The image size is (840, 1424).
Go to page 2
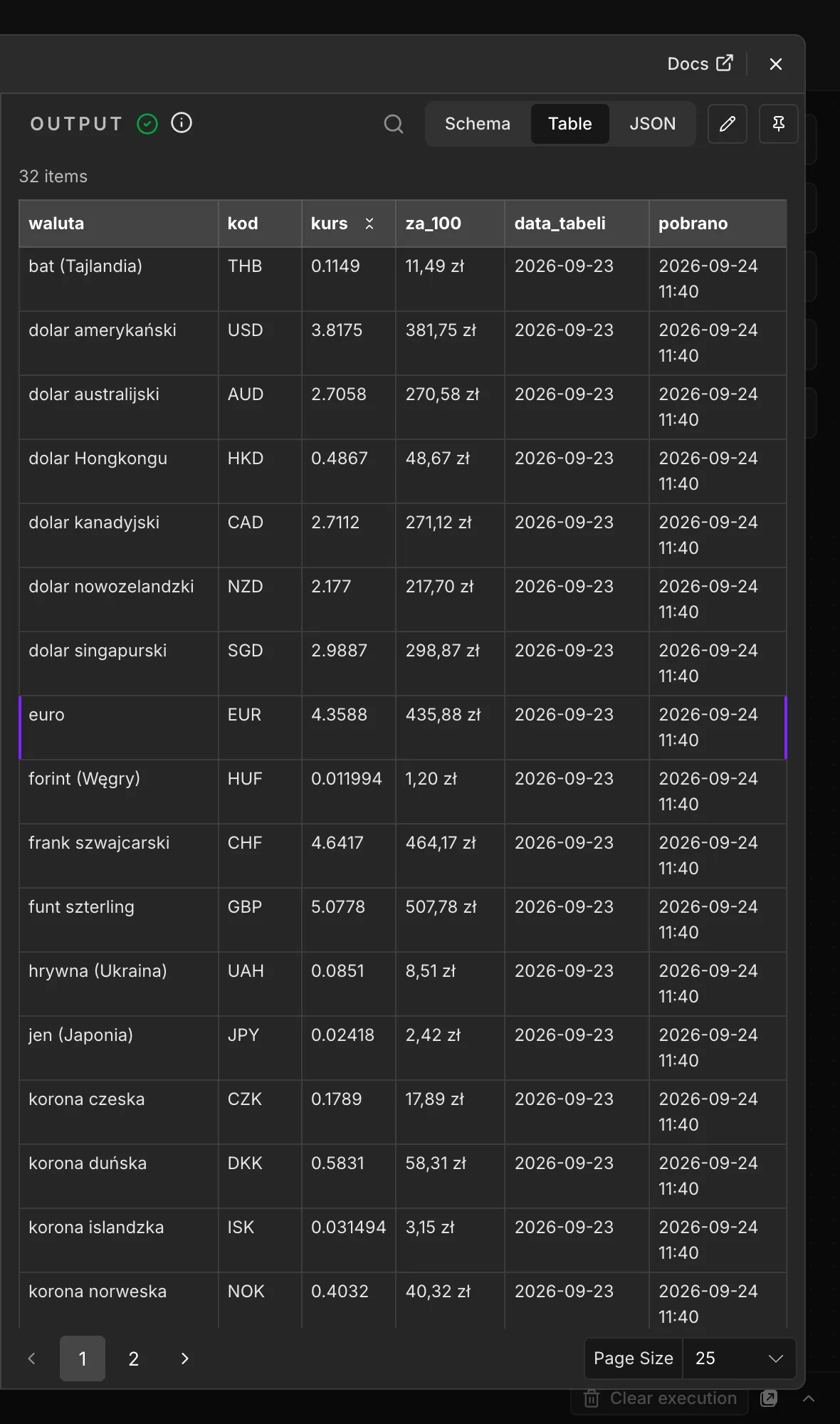(x=134, y=1358)
